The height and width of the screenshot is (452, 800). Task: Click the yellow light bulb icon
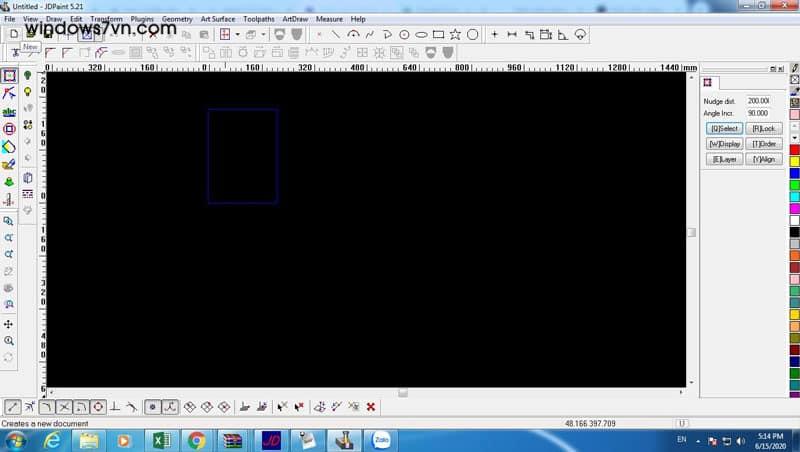pyautogui.click(x=28, y=92)
